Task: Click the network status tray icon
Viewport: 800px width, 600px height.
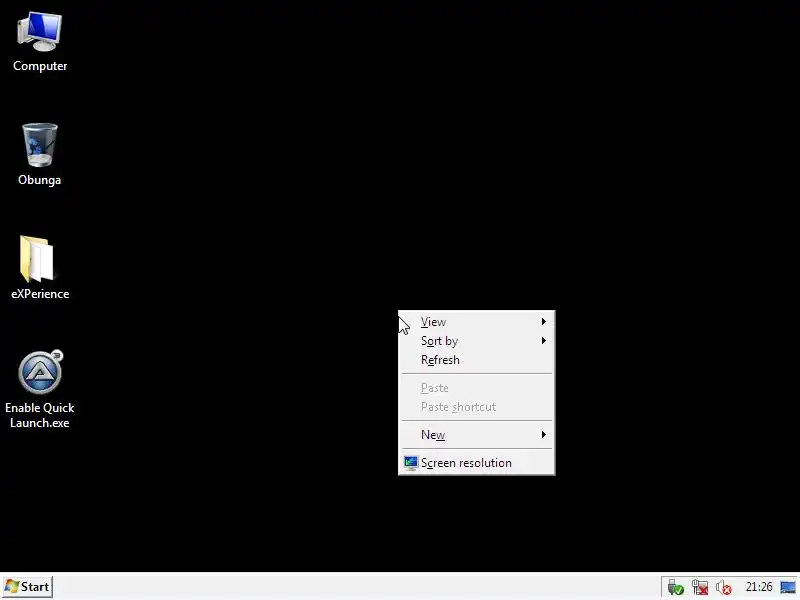Action: pos(700,587)
